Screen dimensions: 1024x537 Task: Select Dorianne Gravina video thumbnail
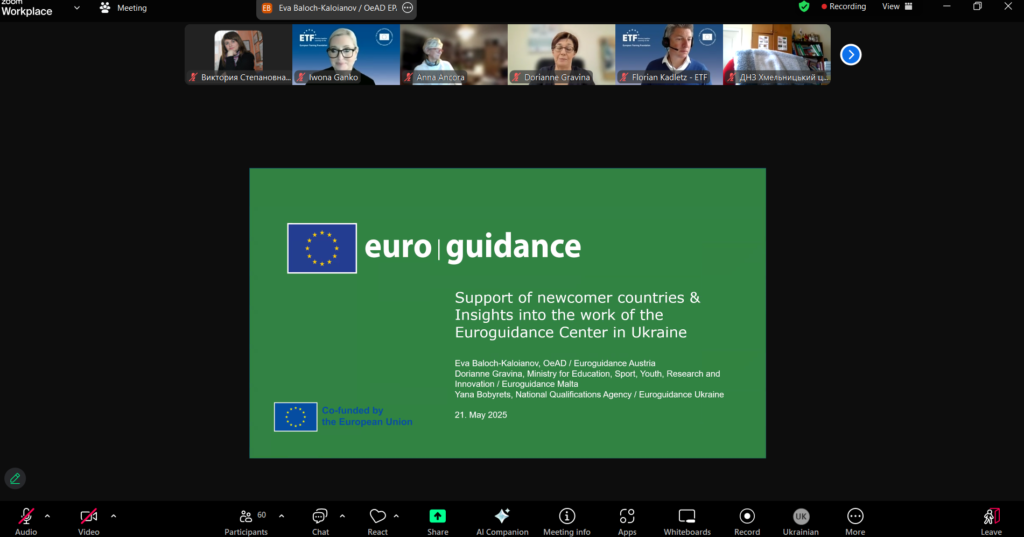pyautogui.click(x=562, y=55)
